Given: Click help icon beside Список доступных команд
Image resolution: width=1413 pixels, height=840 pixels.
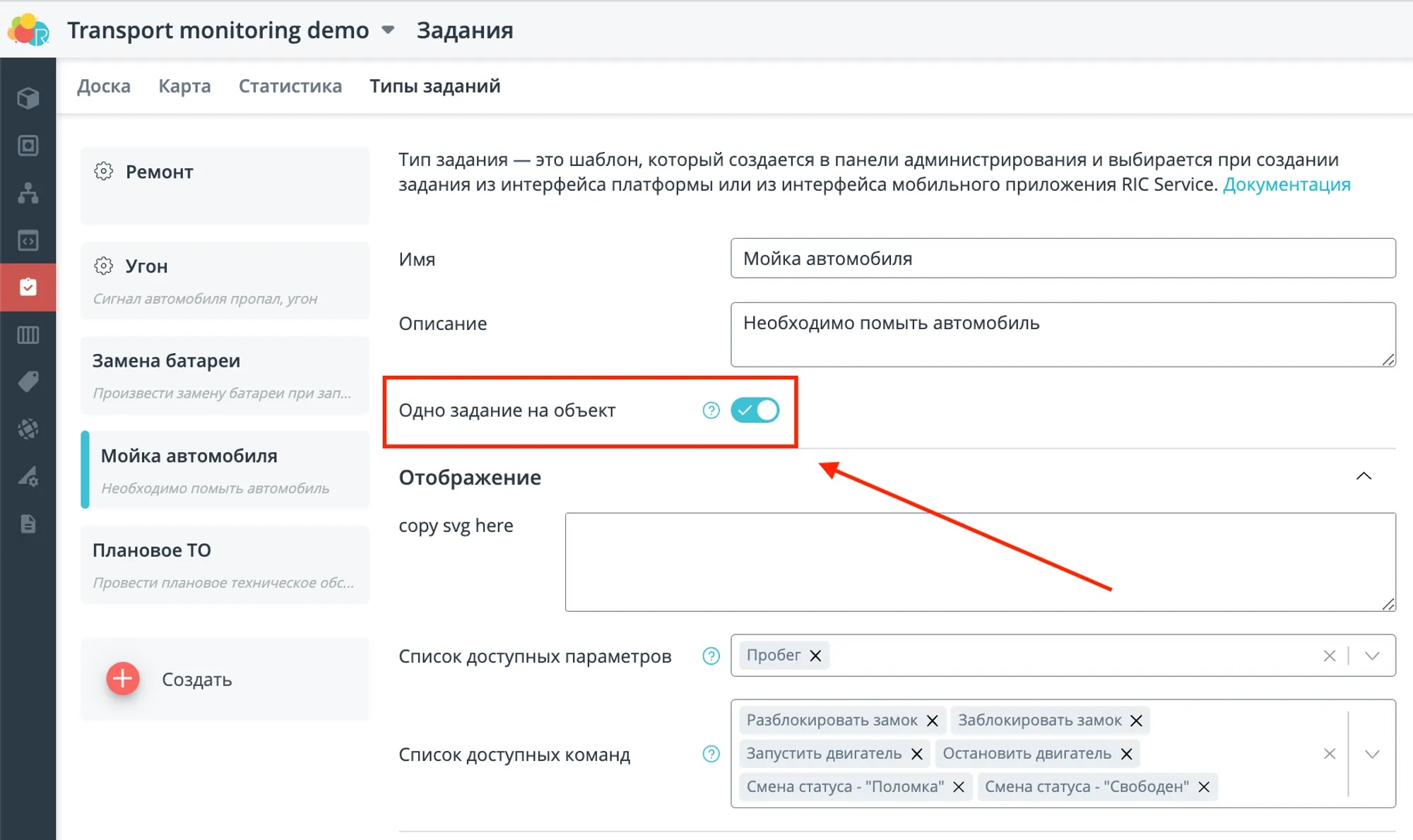Looking at the screenshot, I should [x=711, y=754].
